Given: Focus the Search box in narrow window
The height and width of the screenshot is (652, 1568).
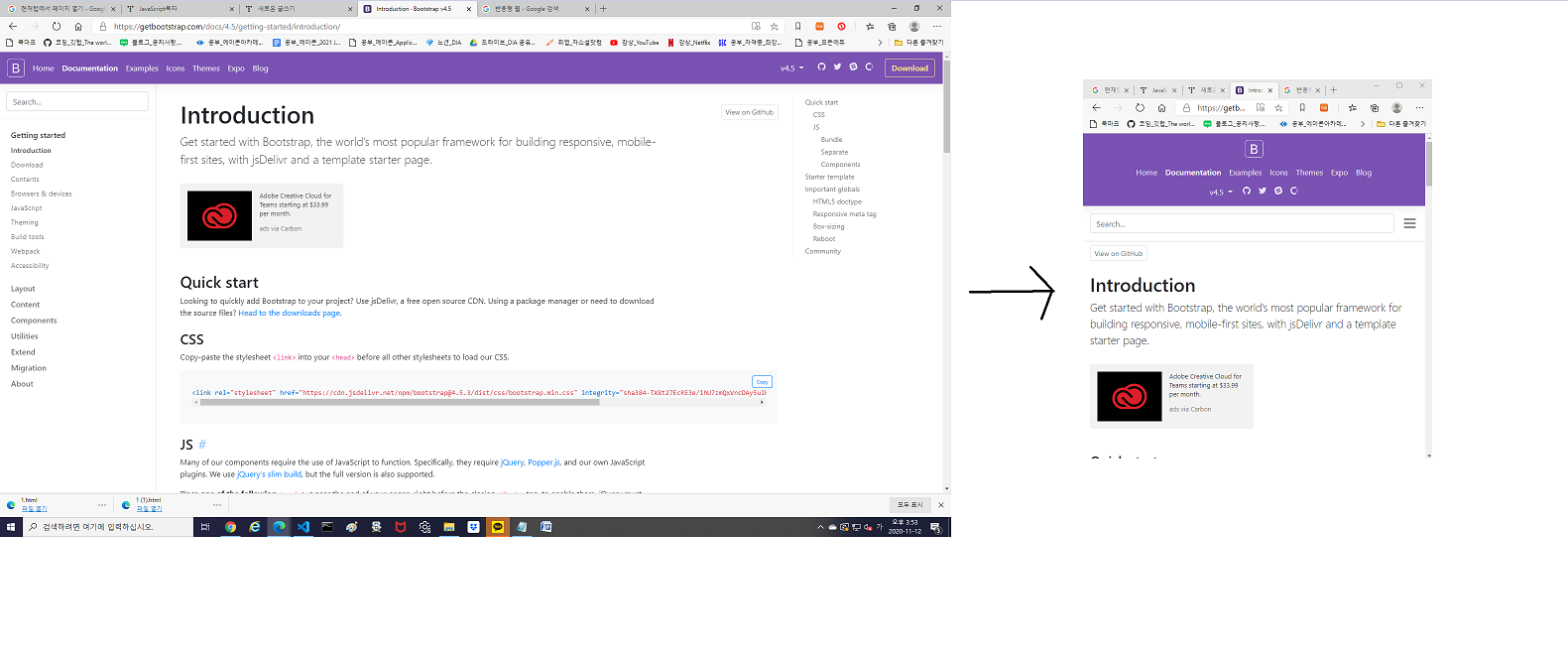Looking at the screenshot, I should (x=1242, y=223).
